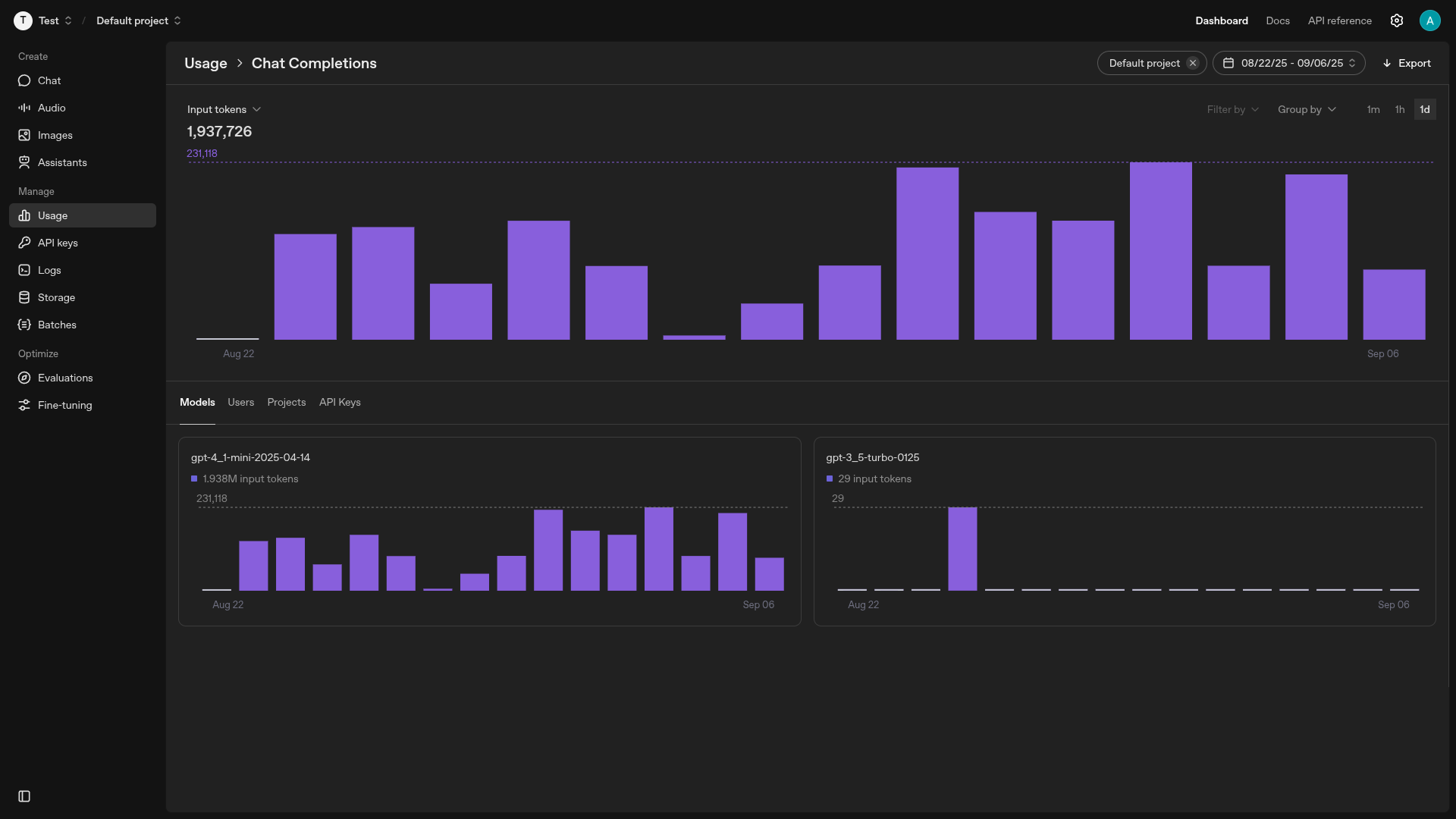Open the Chat sidebar icon

24,80
